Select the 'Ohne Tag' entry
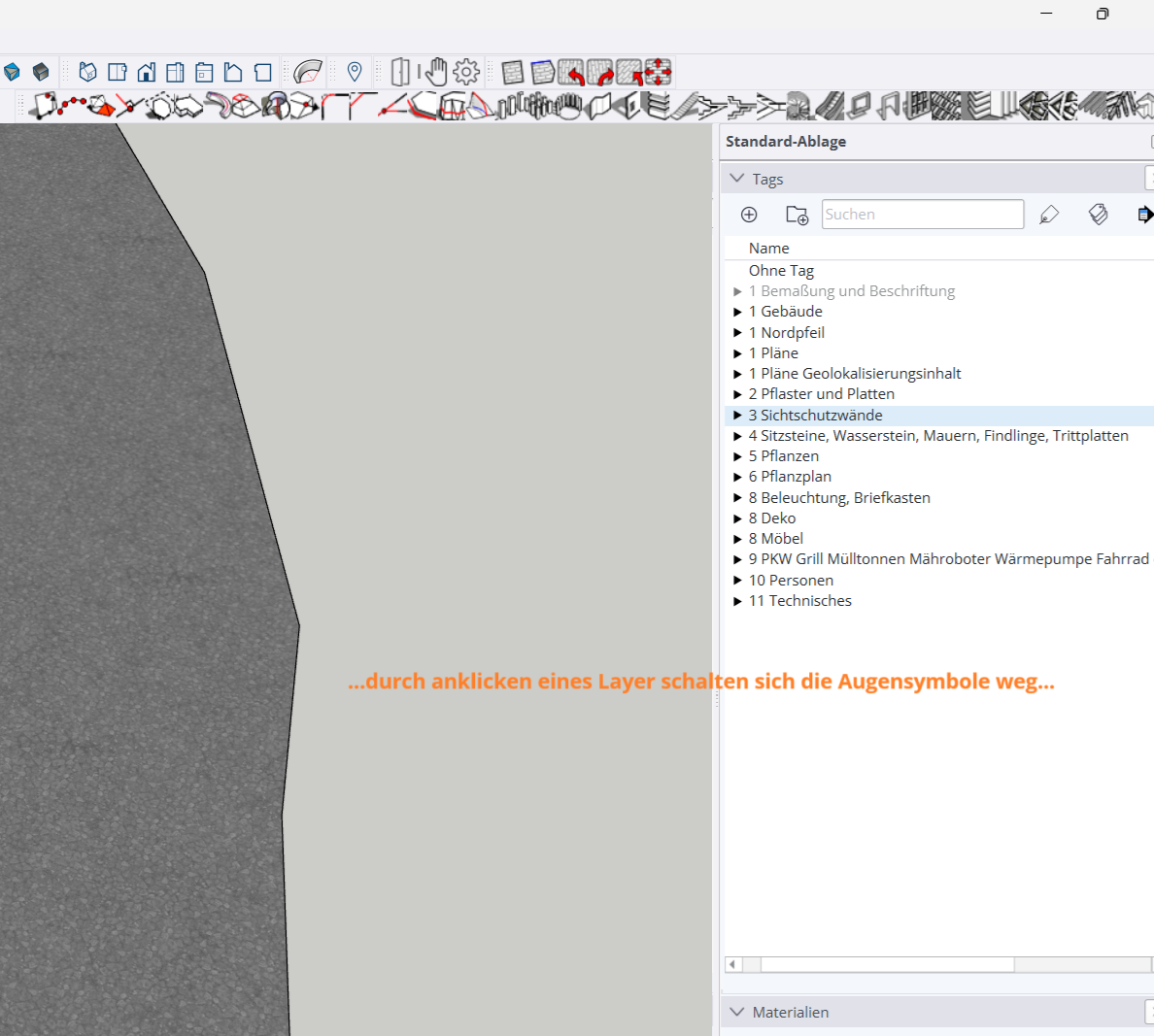The height and width of the screenshot is (1036, 1154). point(781,271)
